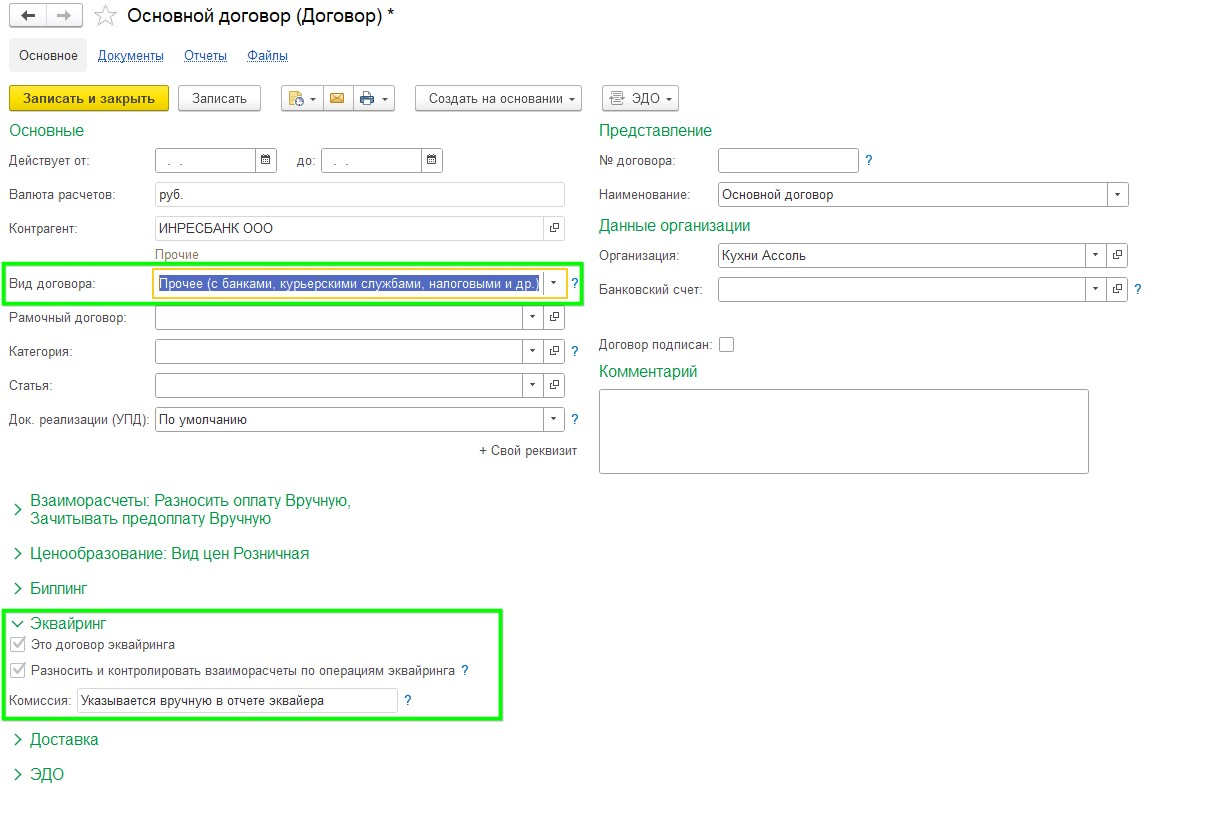Switch to the Документы tab
Screen dimensions: 1212x826
tap(131, 56)
